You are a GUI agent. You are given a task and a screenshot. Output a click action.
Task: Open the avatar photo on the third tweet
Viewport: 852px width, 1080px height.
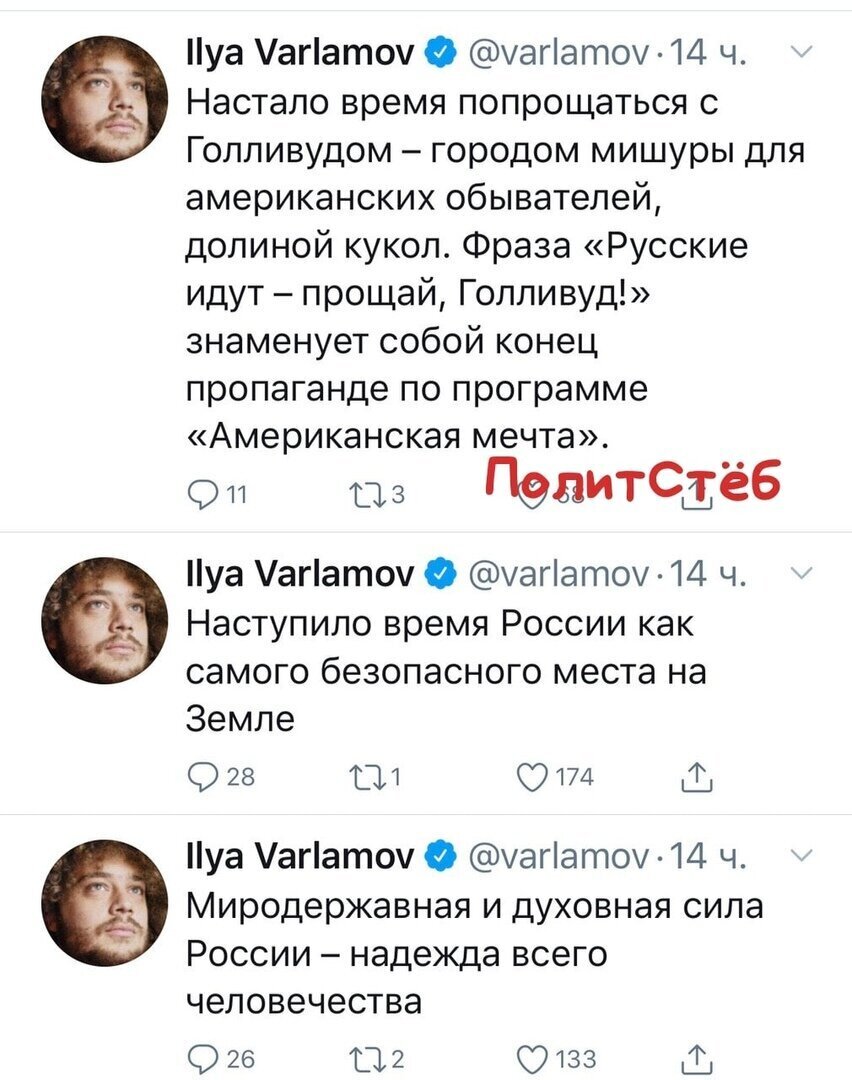pos(104,902)
